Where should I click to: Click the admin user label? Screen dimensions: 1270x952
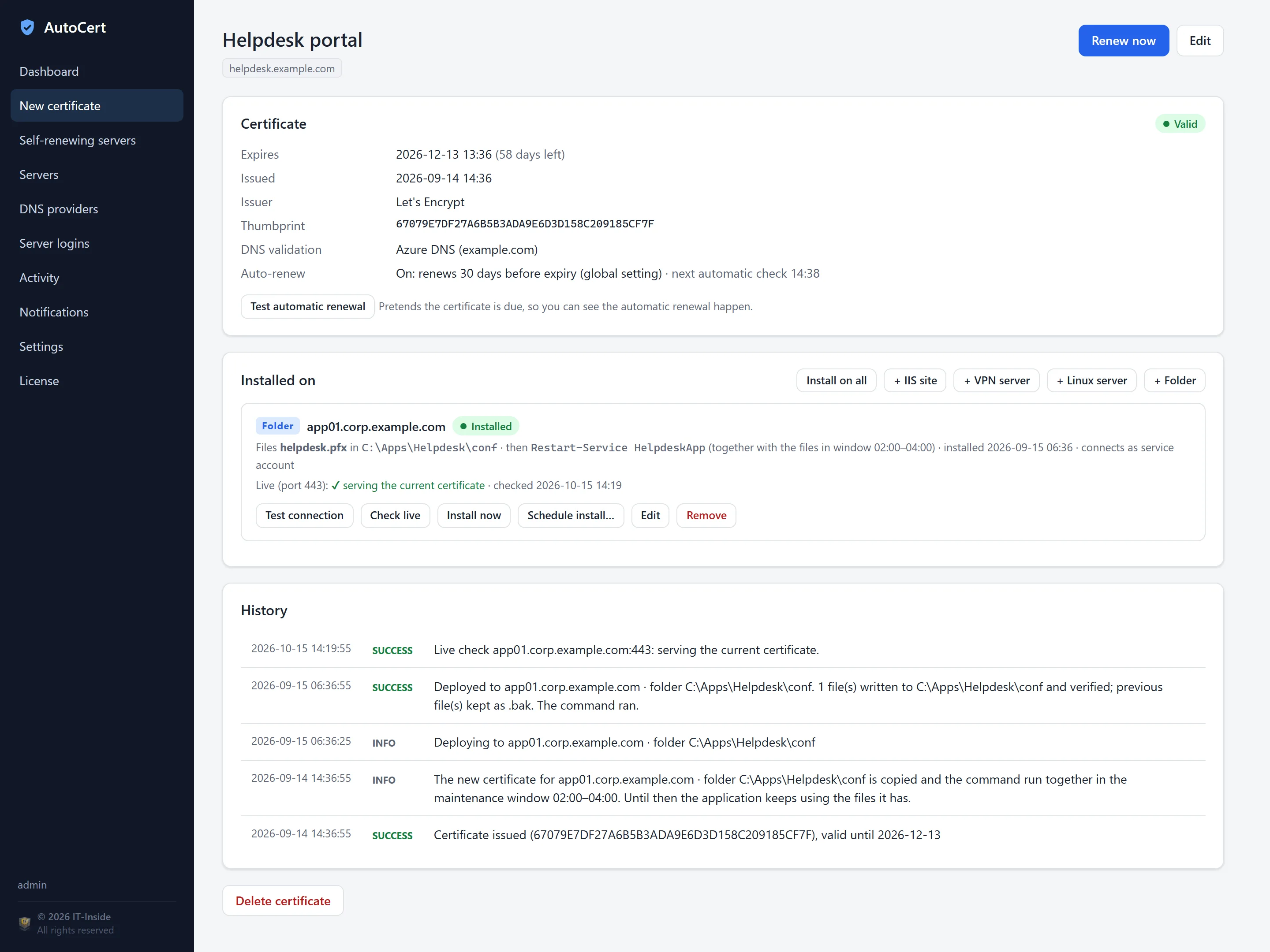32,884
